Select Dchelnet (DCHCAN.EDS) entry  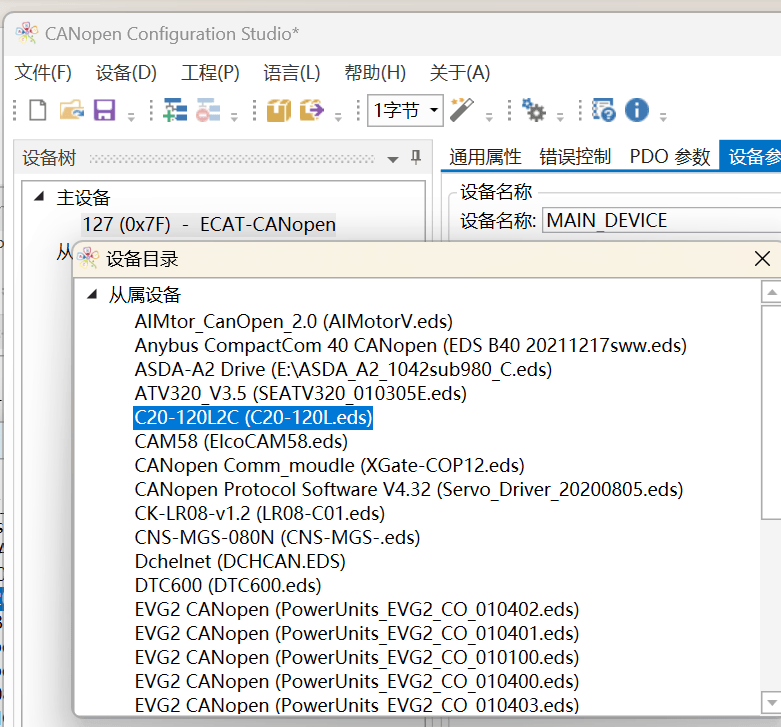click(240, 561)
